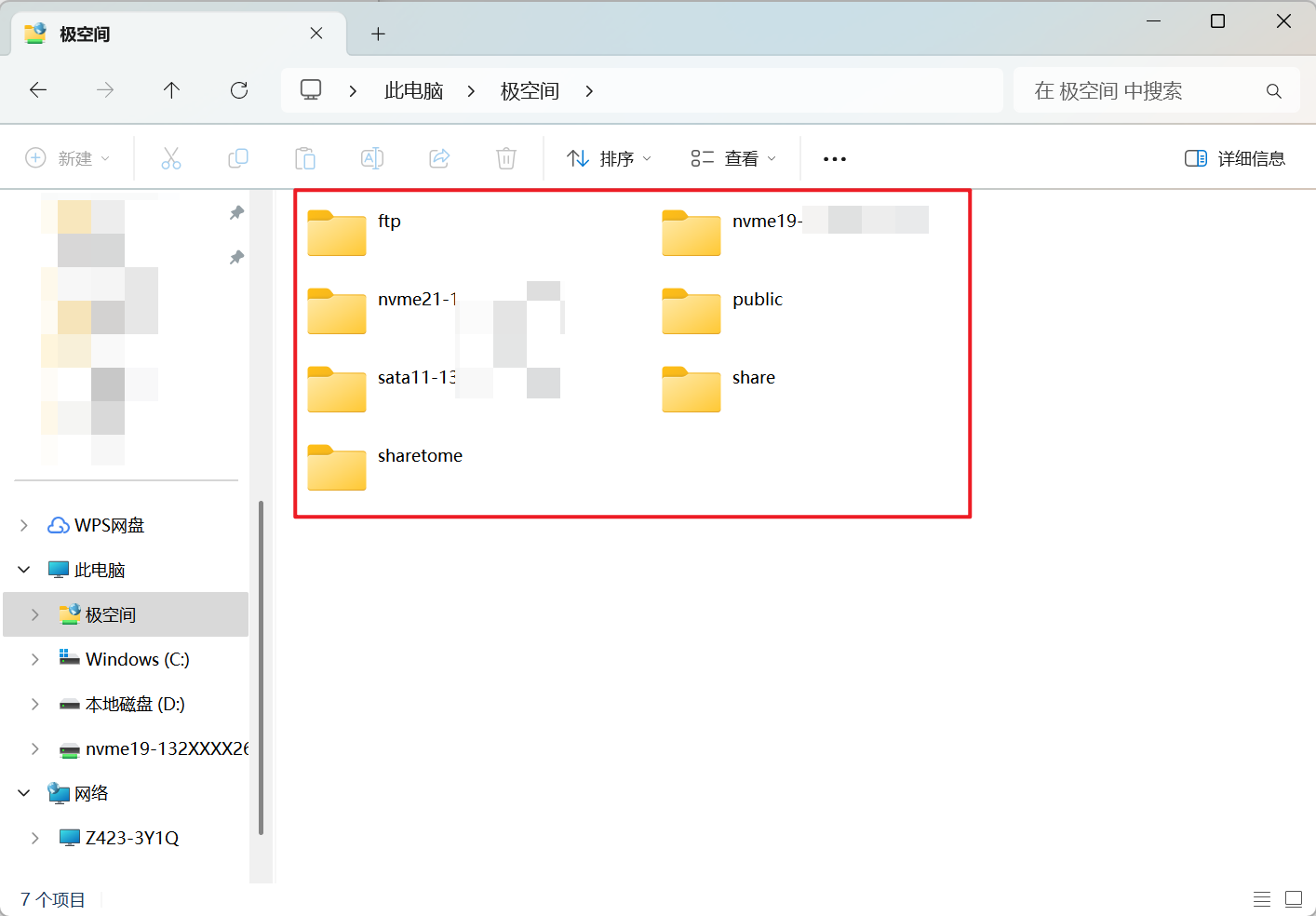Screen dimensions: 1316x916
Task: Select 网络 in the navigation pane
Action: pyautogui.click(x=91, y=793)
